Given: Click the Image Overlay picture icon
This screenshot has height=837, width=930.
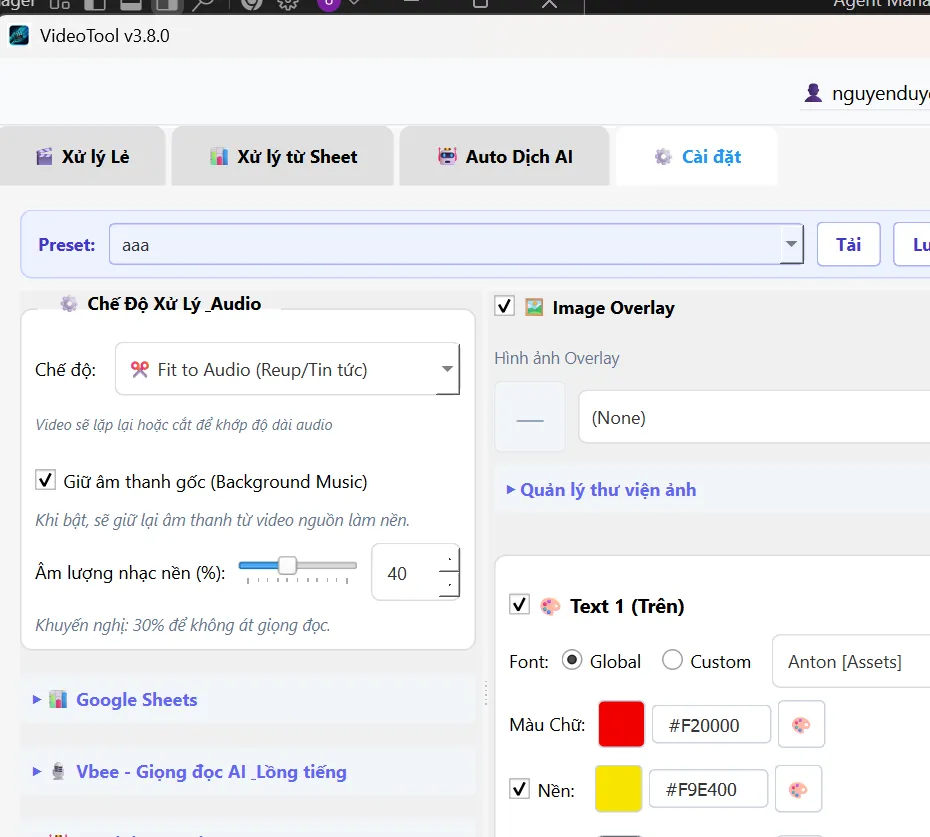Looking at the screenshot, I should [x=534, y=308].
